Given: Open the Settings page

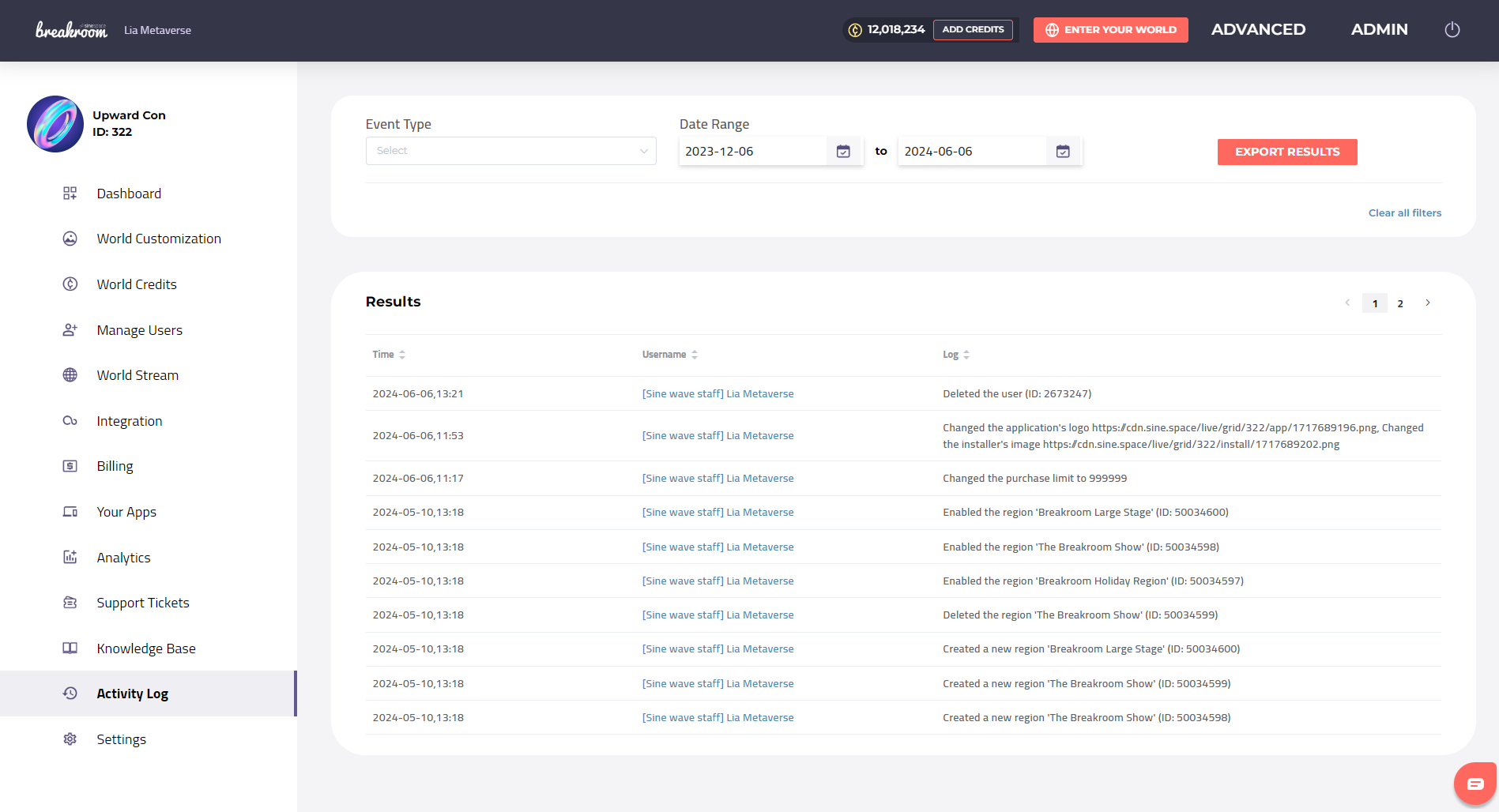Looking at the screenshot, I should pyautogui.click(x=121, y=739).
